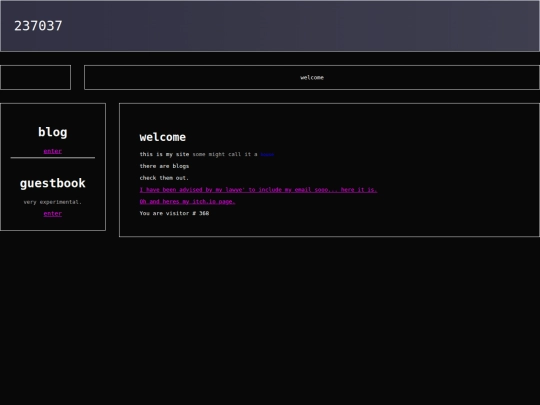Open the guestbook 'enter' link
Image resolution: width=540 pixels, height=405 pixels.
click(53, 214)
